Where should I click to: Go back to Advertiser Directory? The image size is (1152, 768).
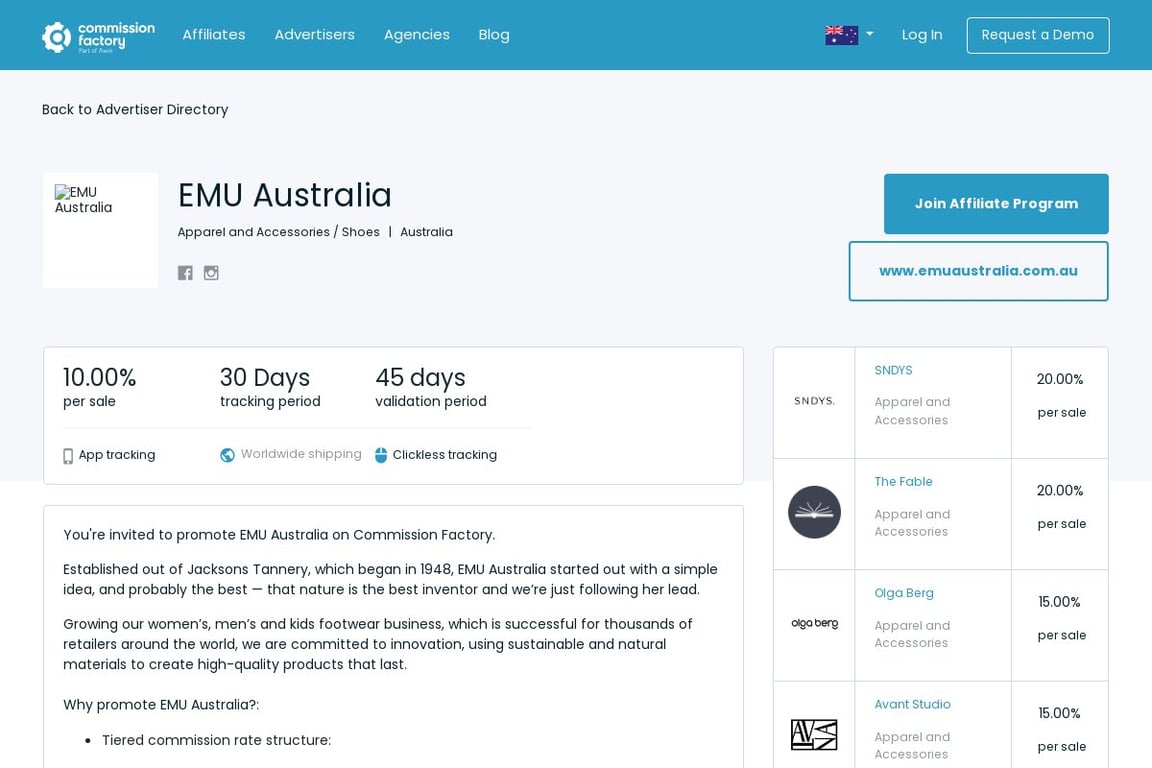(135, 110)
